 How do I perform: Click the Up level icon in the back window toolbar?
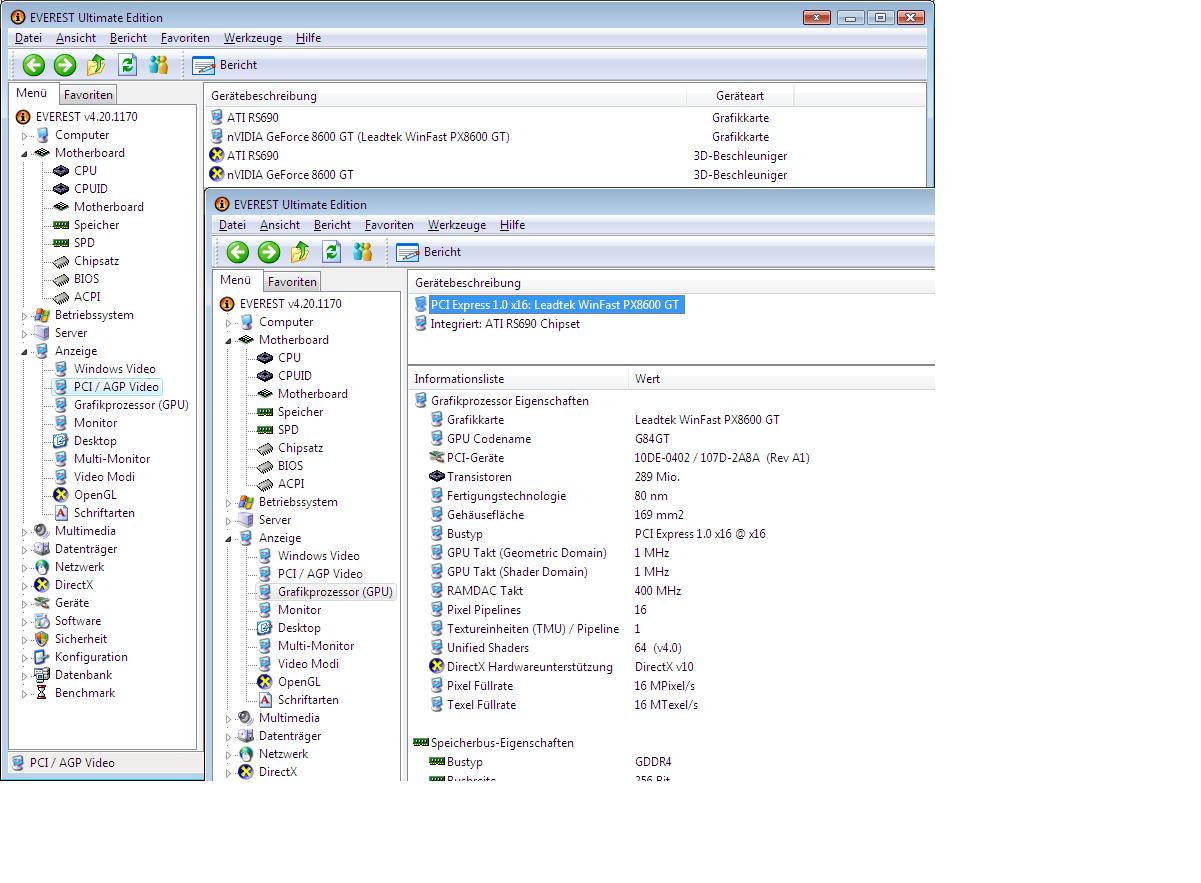(96, 65)
